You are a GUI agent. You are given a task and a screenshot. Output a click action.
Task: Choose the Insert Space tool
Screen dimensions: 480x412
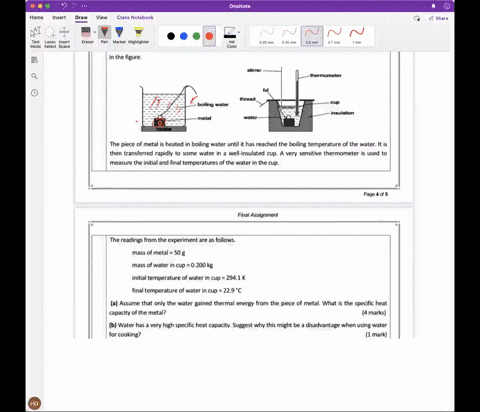64,37
